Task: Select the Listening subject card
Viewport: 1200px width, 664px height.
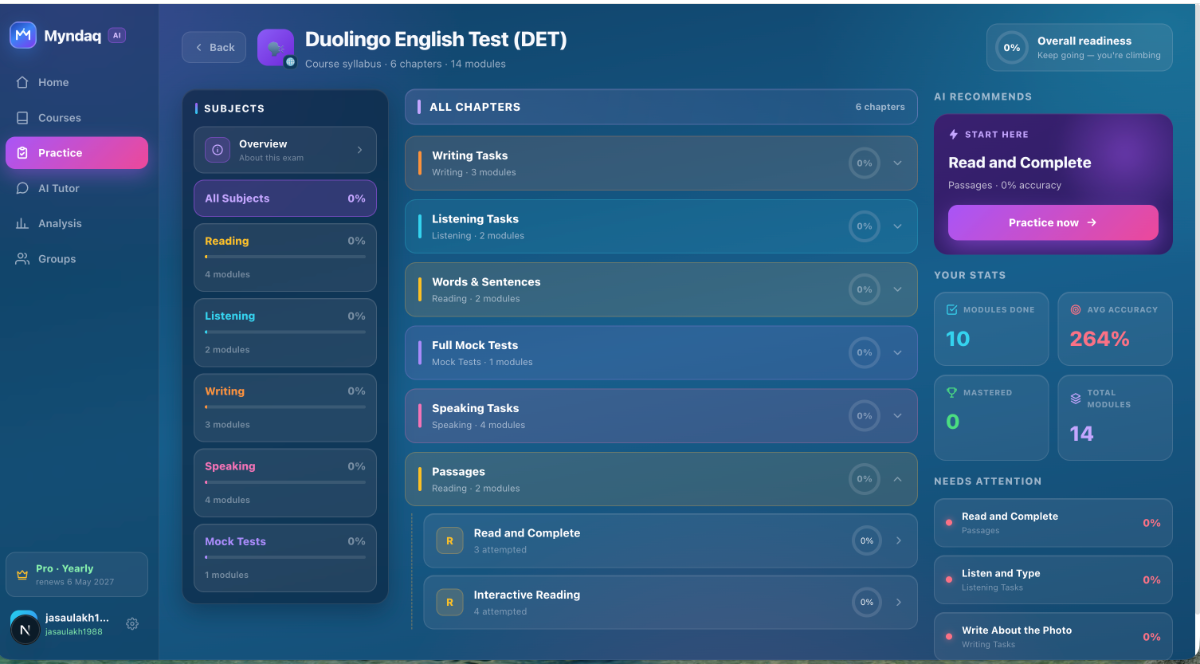Action: pyautogui.click(x=285, y=332)
